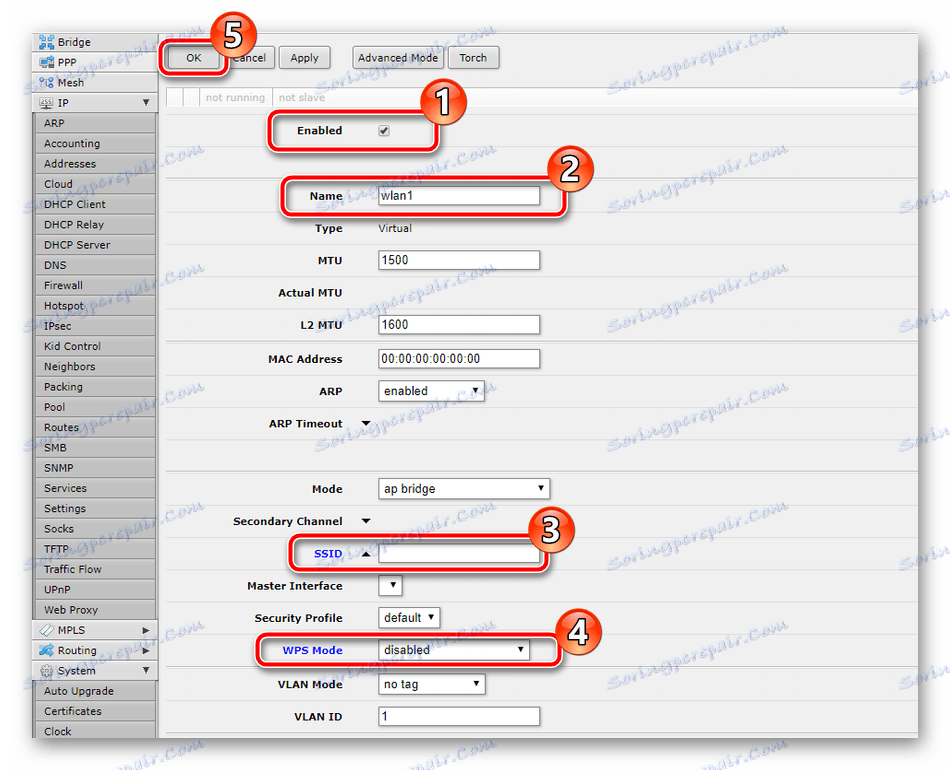Toggle the Enabled checkbox
The height and width of the screenshot is (770, 950).
pyautogui.click(x=384, y=130)
